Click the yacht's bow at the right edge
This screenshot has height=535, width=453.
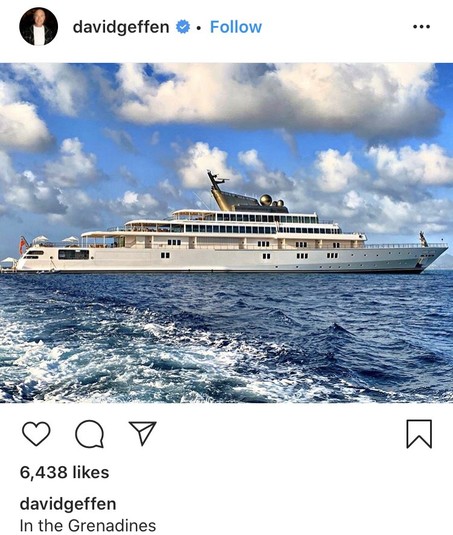(x=433, y=256)
